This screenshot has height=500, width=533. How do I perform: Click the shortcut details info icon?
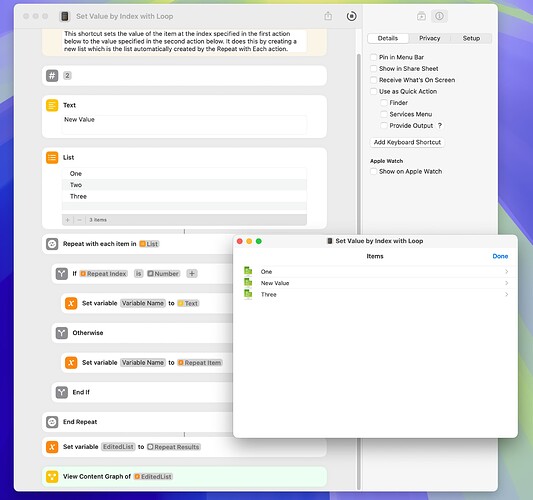pyautogui.click(x=439, y=16)
